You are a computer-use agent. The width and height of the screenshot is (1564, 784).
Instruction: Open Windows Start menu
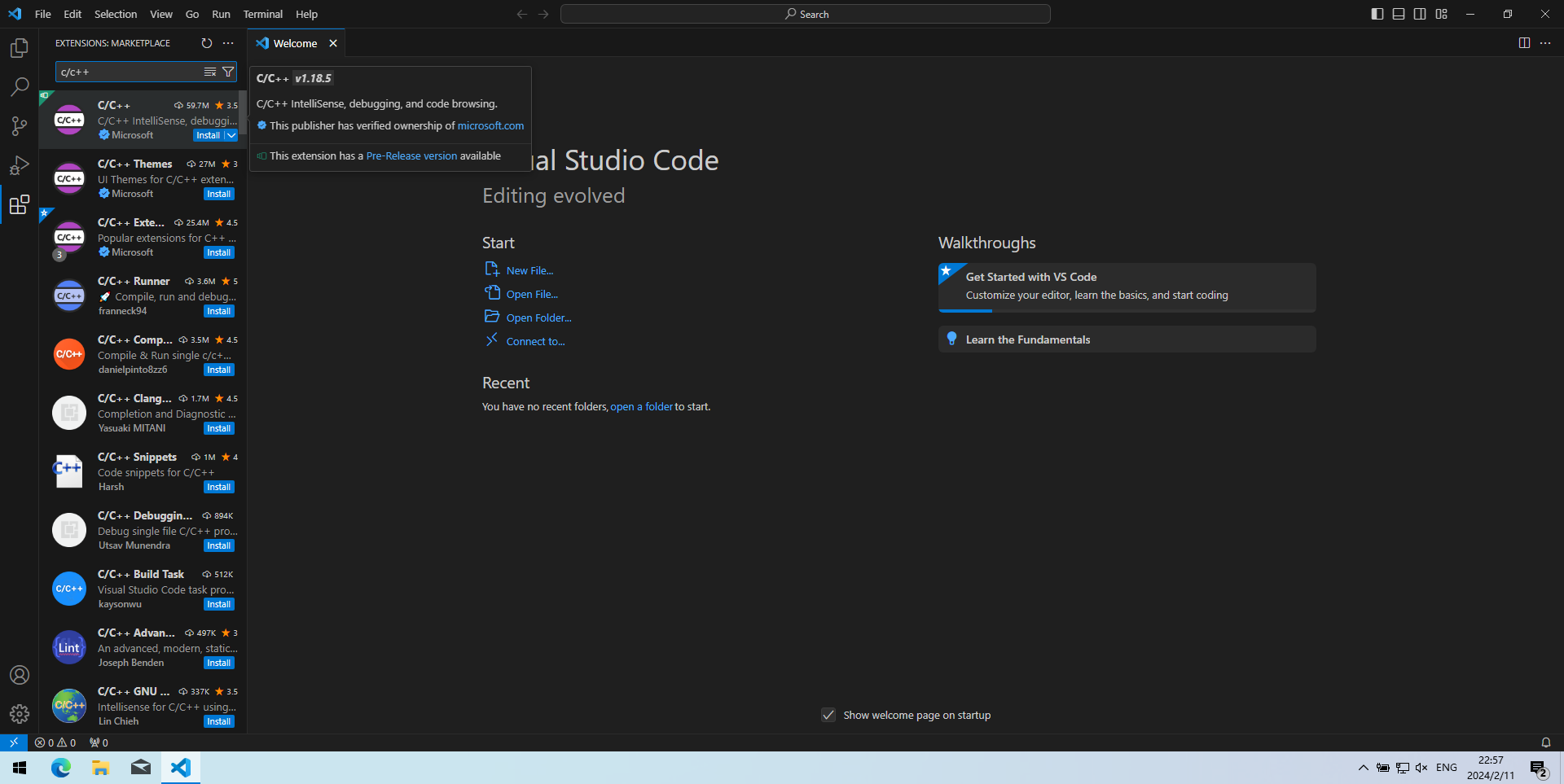tap(20, 768)
